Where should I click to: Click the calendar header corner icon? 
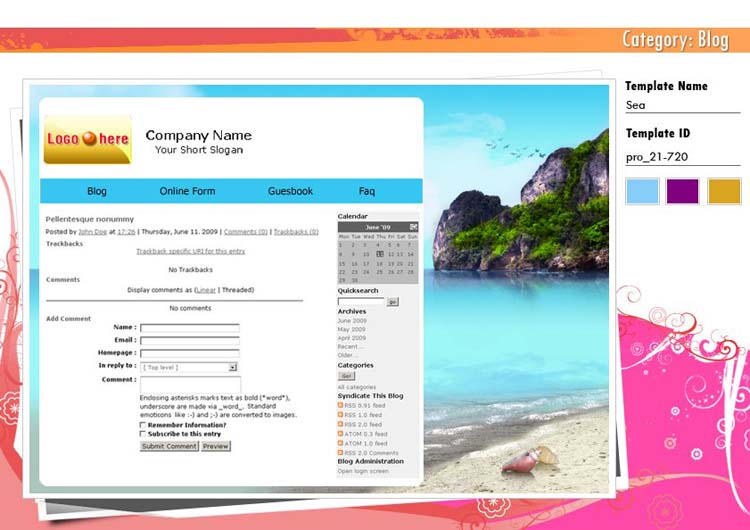point(414,227)
